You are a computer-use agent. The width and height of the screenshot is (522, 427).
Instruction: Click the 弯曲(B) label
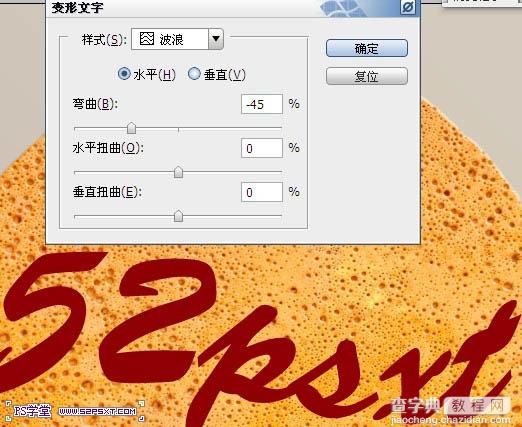(x=95, y=104)
